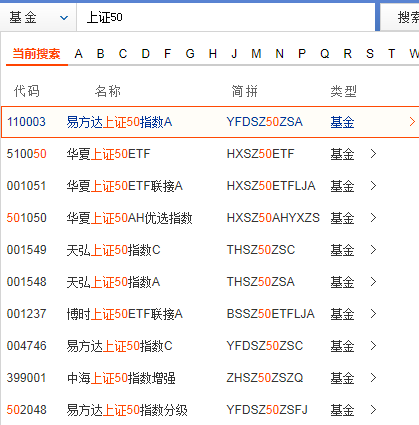Click the arrow beside 华夏上证50AH优选指数
This screenshot has width=419, height=425.
[x=373, y=218]
